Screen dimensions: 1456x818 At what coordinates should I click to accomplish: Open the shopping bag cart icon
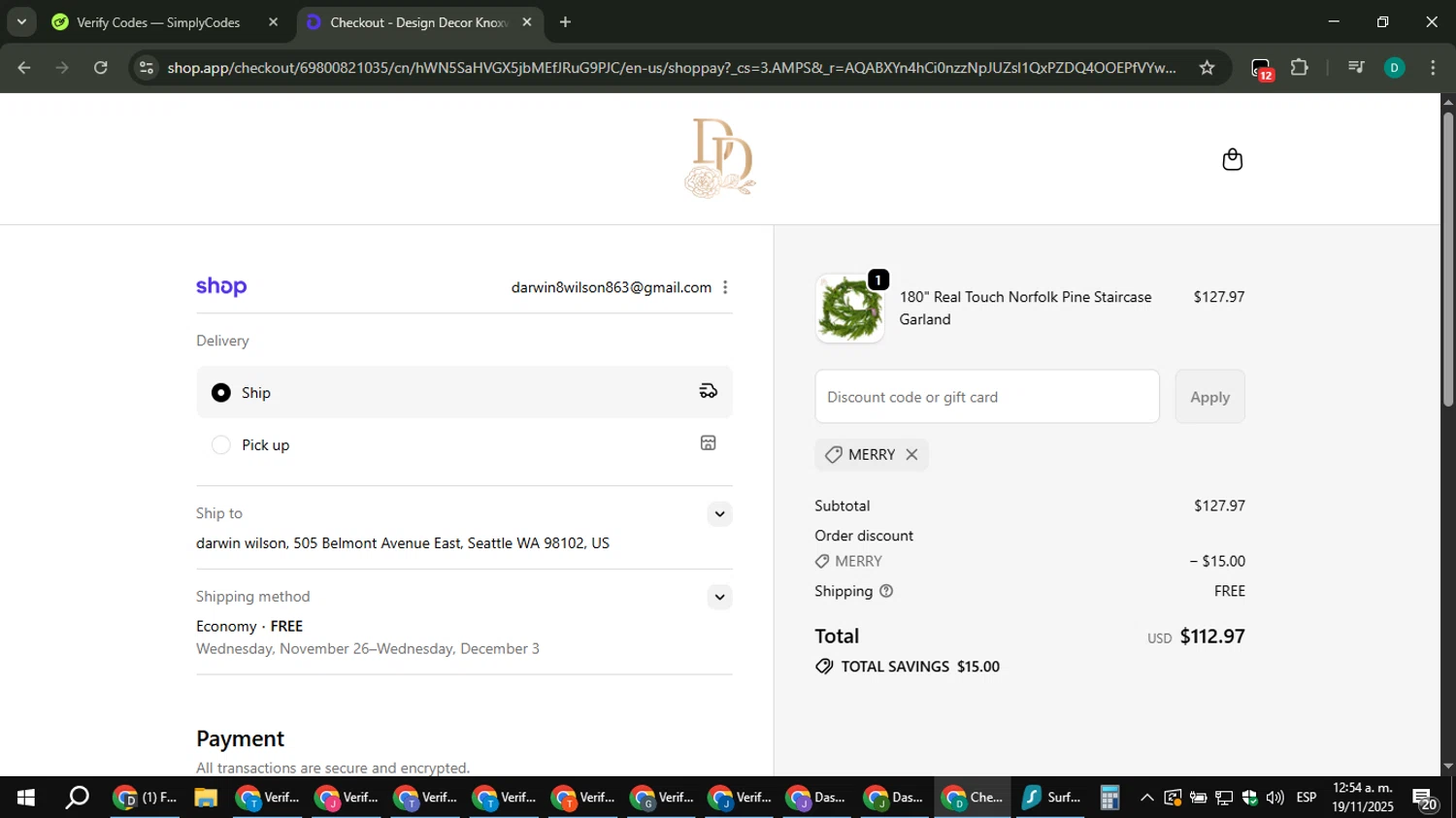1232,159
